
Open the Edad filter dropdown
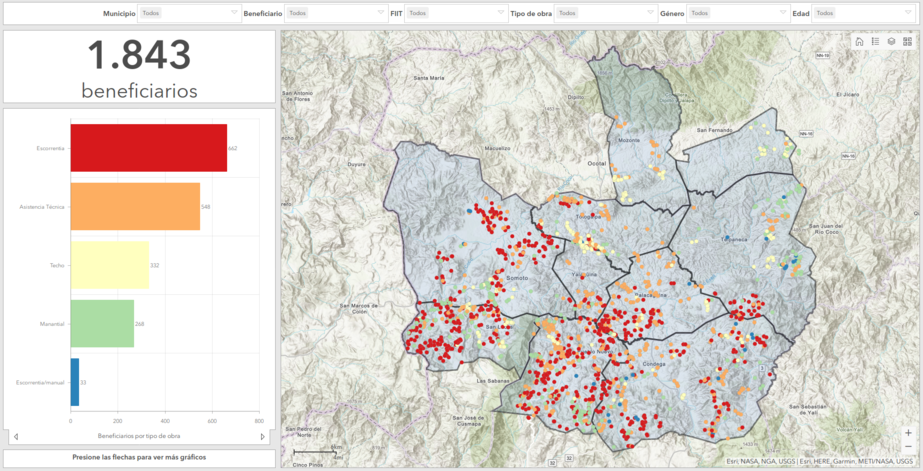860,13
